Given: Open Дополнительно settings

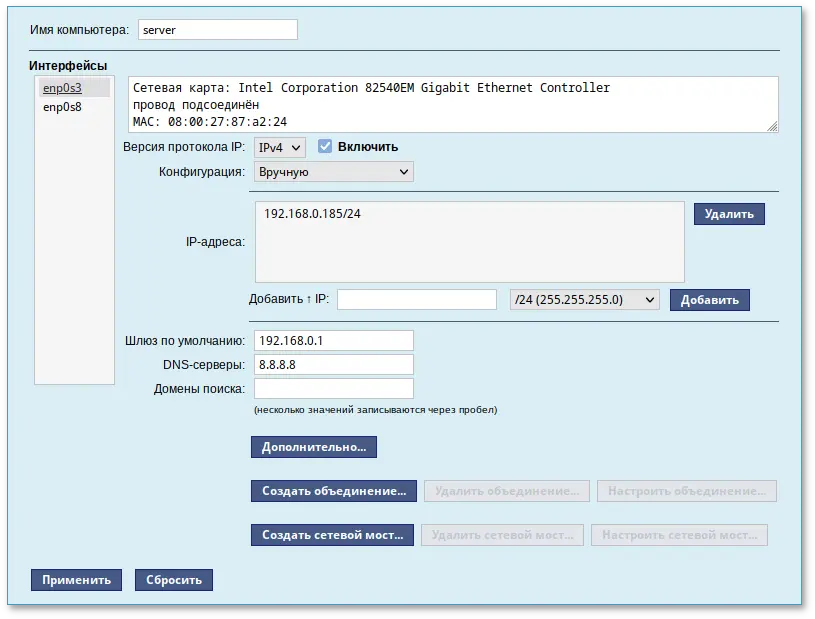Looking at the screenshot, I should pos(313,446).
